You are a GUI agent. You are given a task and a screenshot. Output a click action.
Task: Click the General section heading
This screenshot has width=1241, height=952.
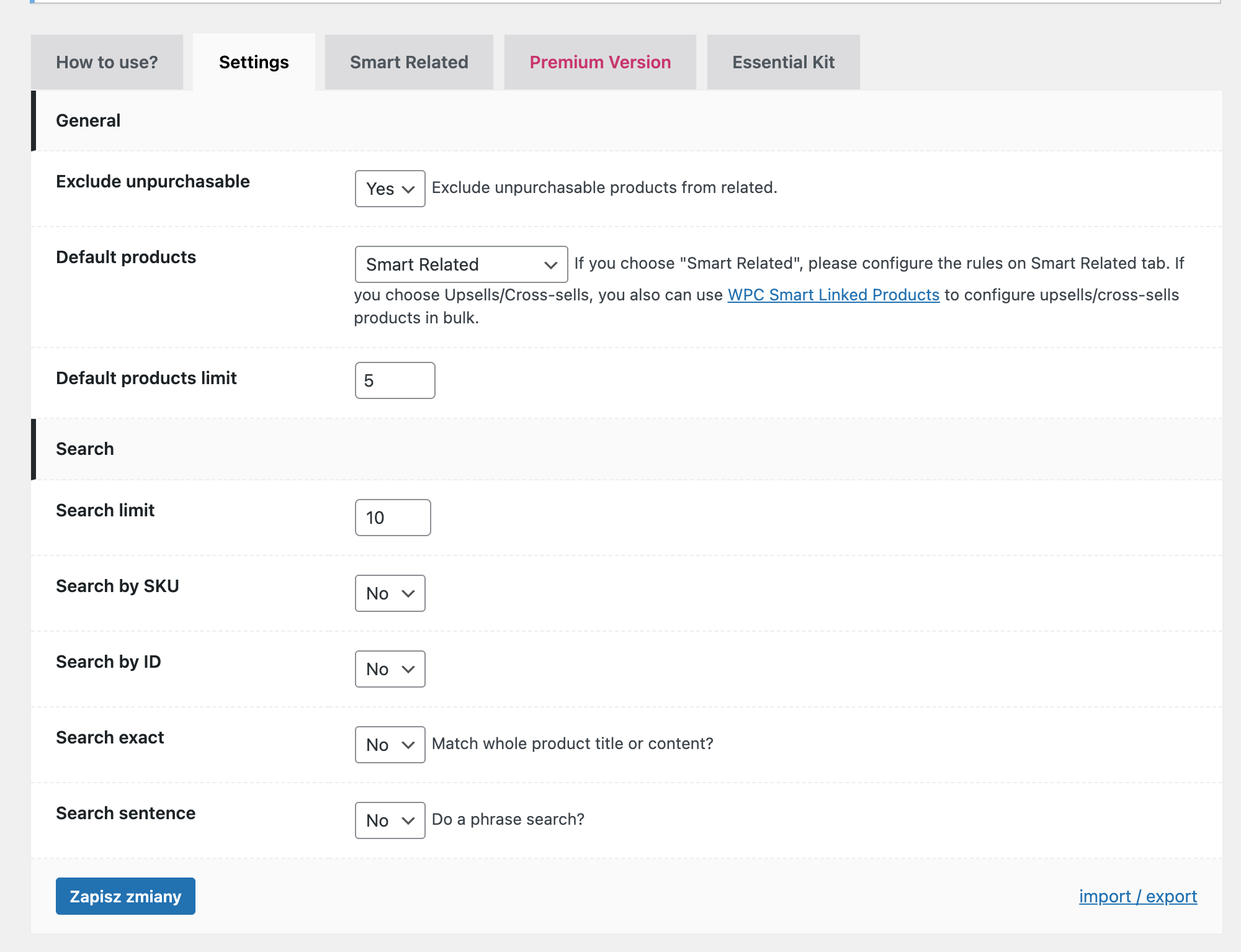[88, 120]
